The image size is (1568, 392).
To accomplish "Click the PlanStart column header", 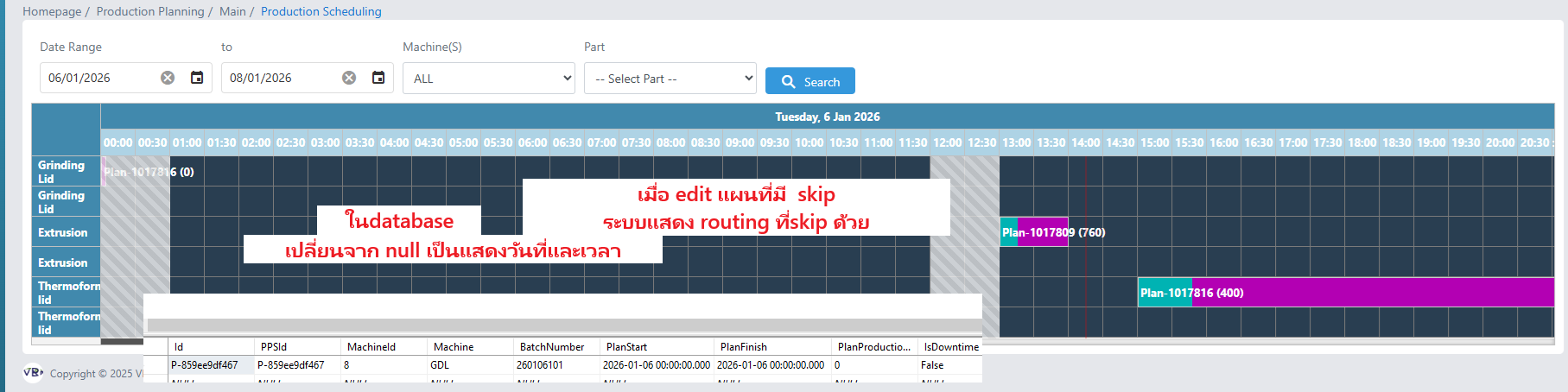I will [626, 347].
